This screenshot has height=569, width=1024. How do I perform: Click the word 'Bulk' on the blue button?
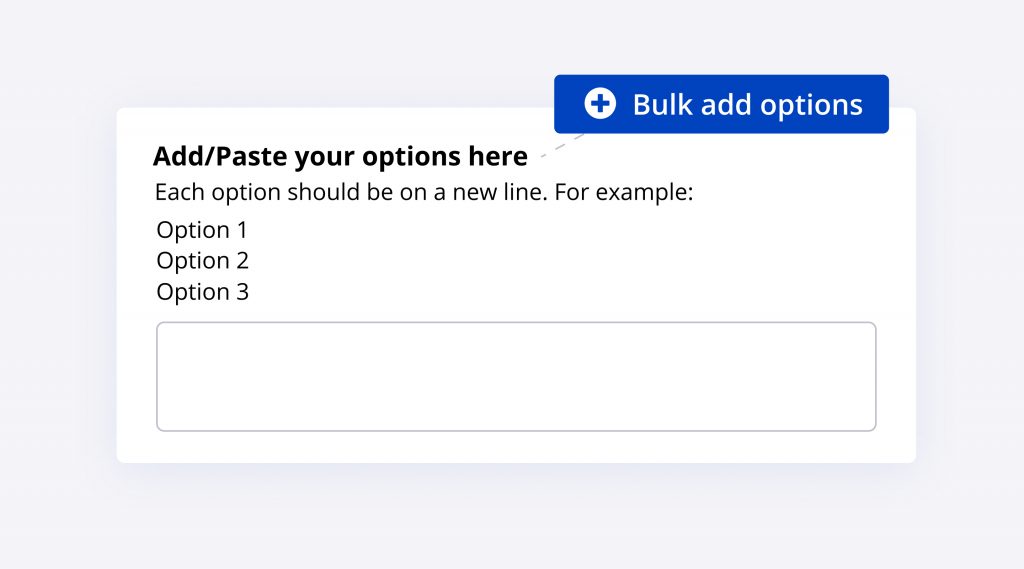click(x=660, y=105)
